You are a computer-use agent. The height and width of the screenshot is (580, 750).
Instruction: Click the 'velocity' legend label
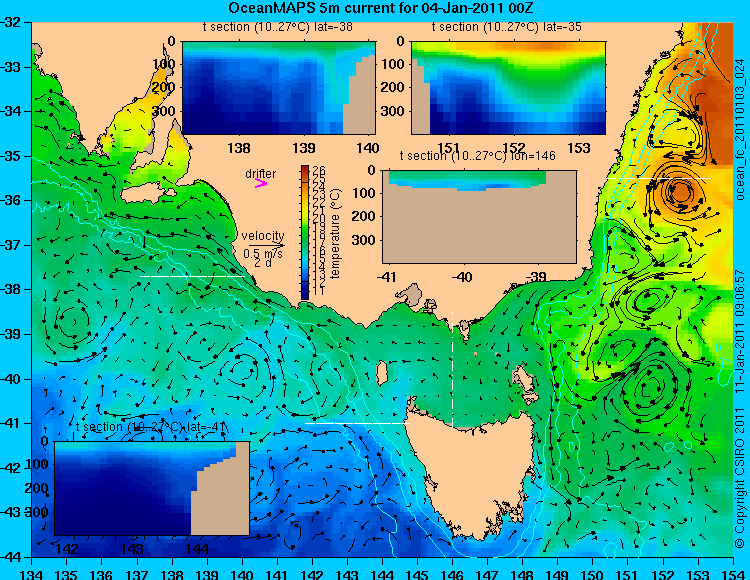tap(263, 235)
